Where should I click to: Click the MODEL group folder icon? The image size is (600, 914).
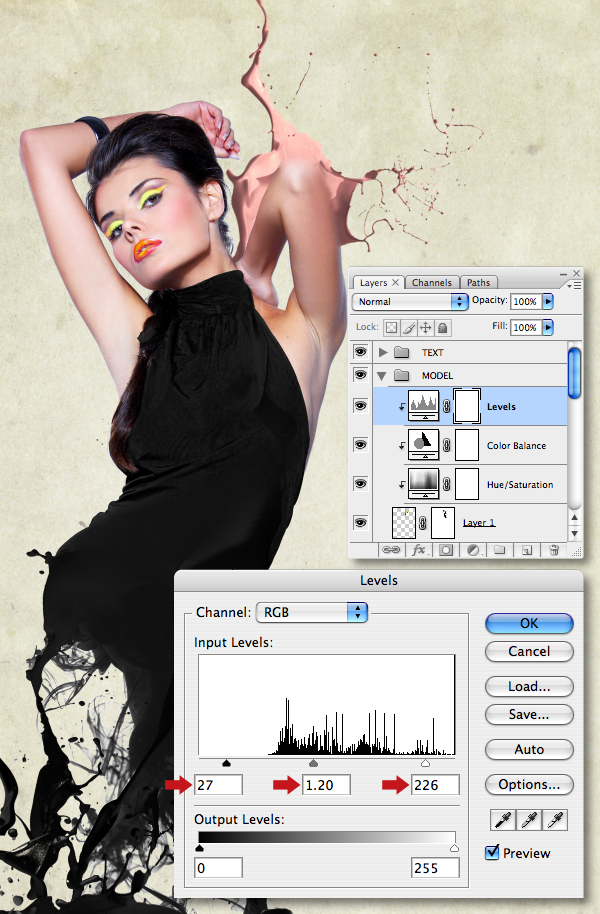[x=401, y=375]
